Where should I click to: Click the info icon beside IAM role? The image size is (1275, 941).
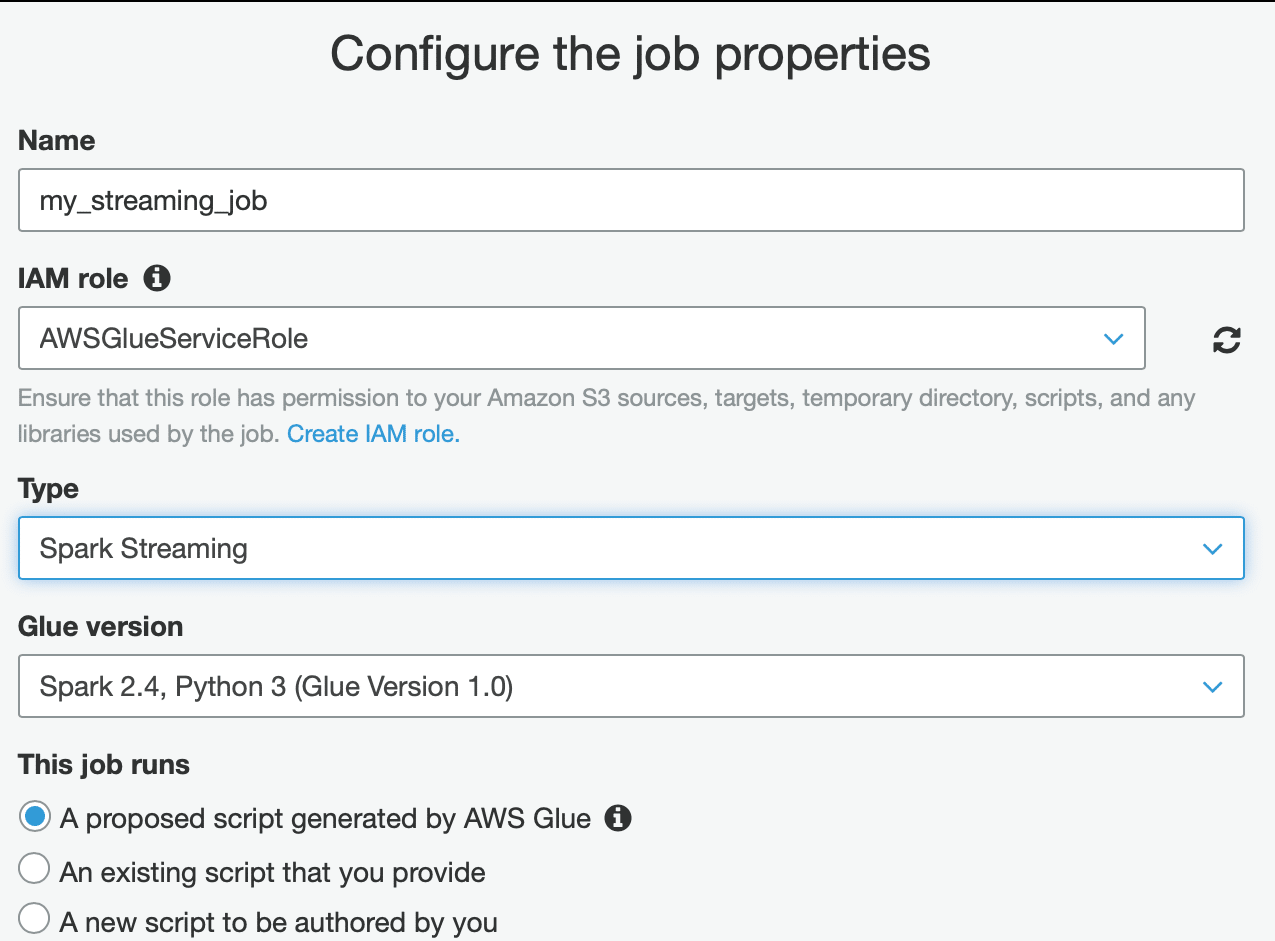(156, 278)
